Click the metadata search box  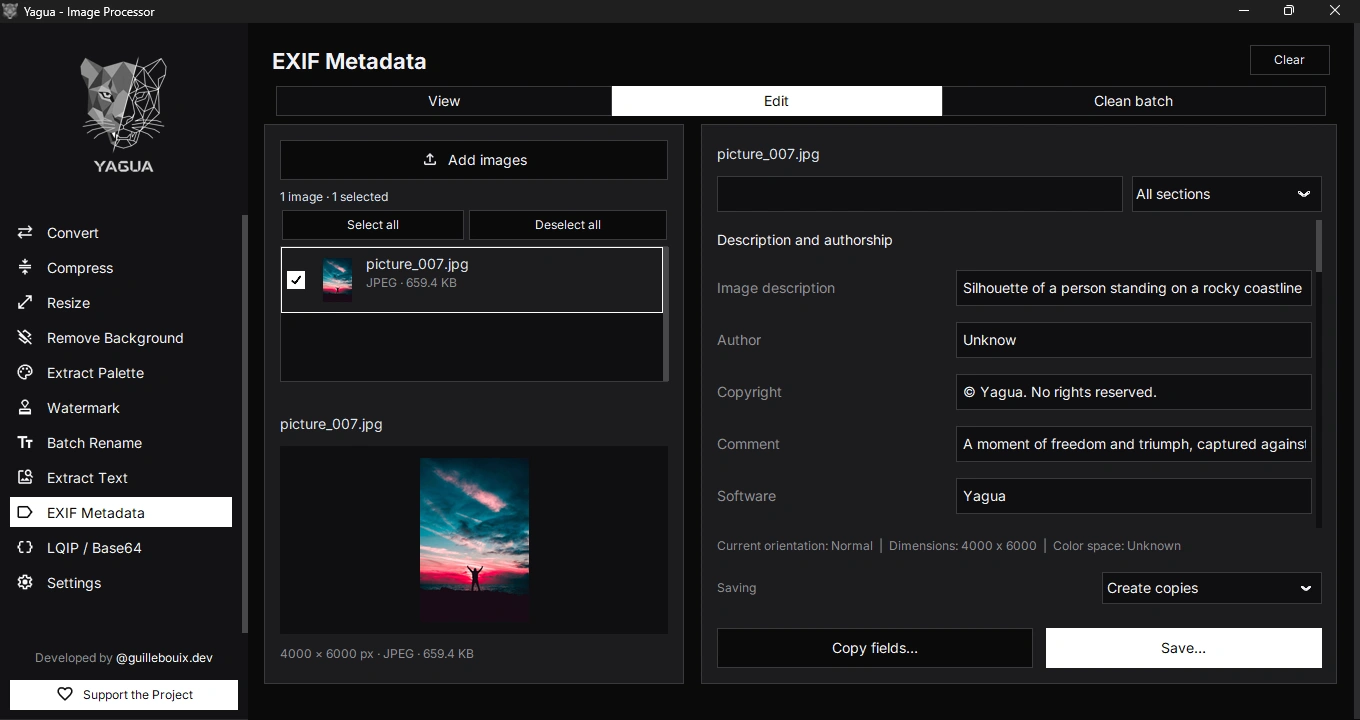(920, 194)
